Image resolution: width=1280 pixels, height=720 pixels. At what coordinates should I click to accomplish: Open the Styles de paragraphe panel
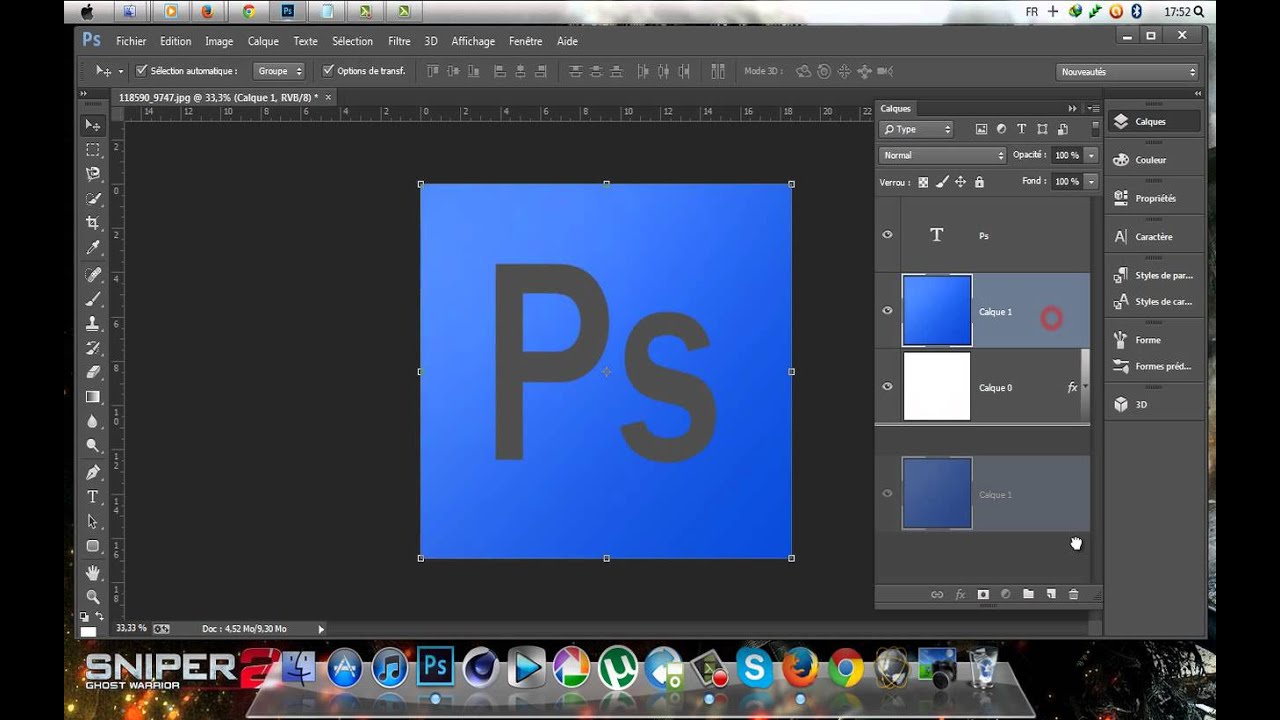tap(1154, 275)
